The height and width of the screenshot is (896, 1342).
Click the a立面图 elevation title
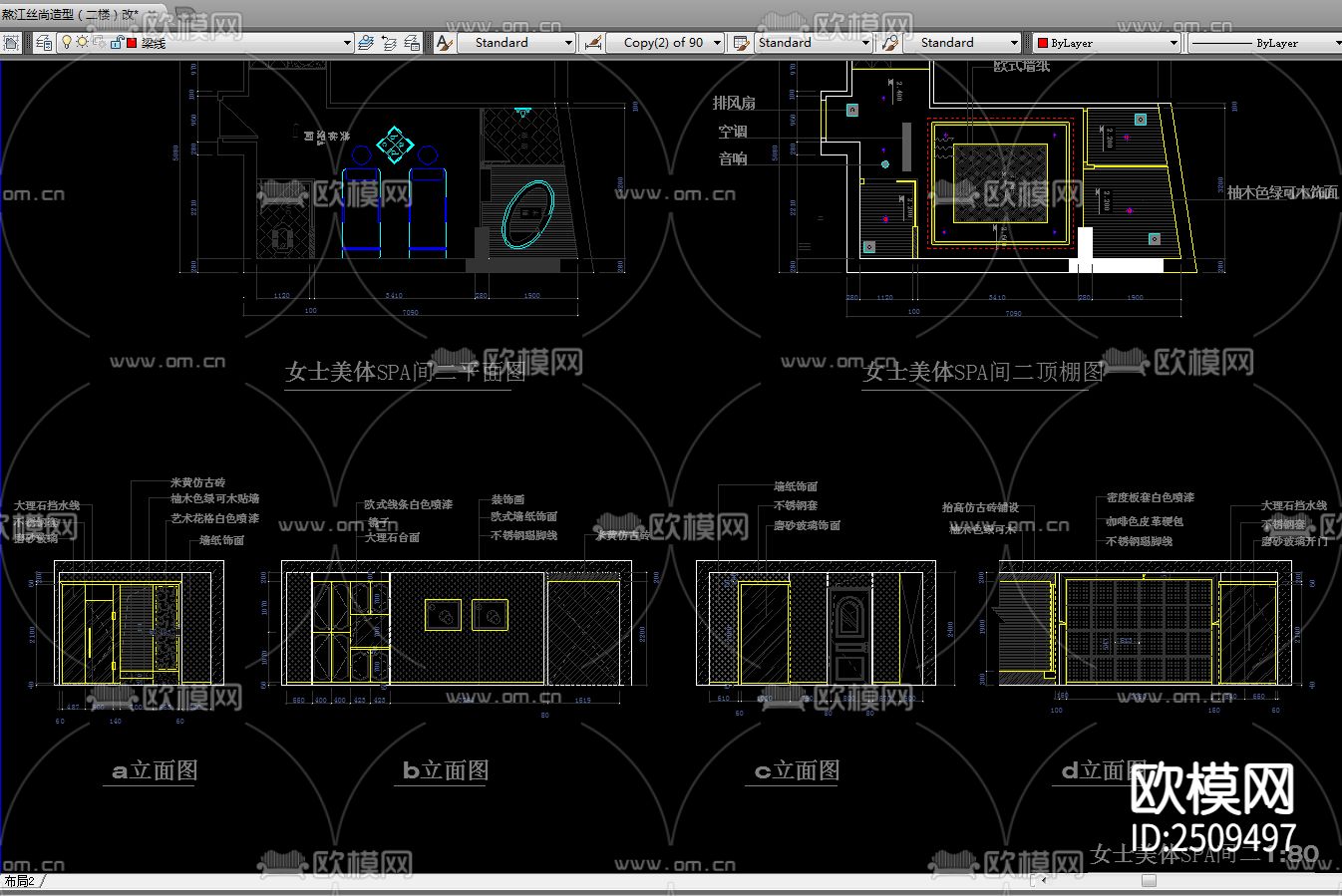pos(155,770)
